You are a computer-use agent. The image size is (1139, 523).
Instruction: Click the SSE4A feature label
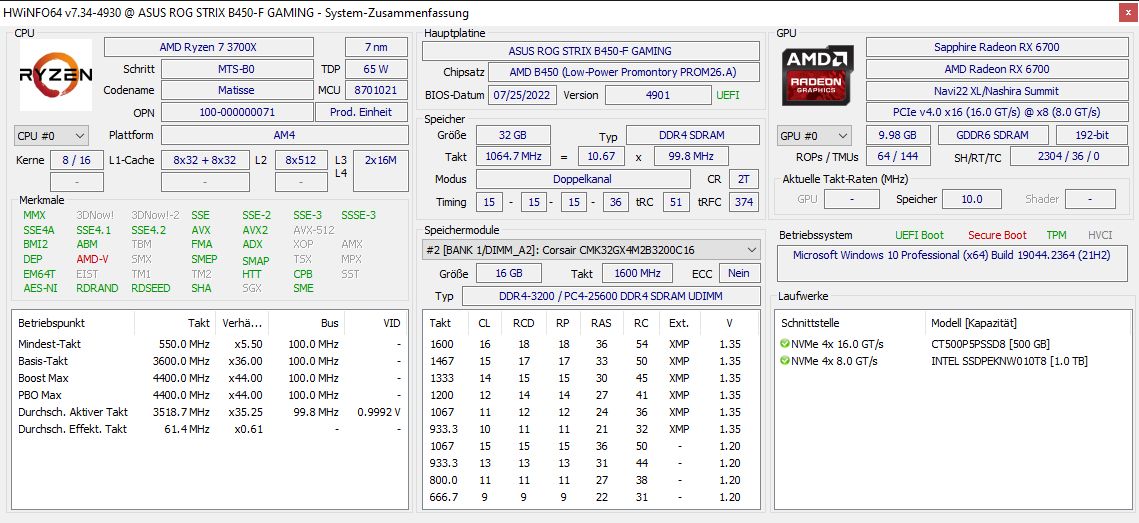[x=38, y=230]
